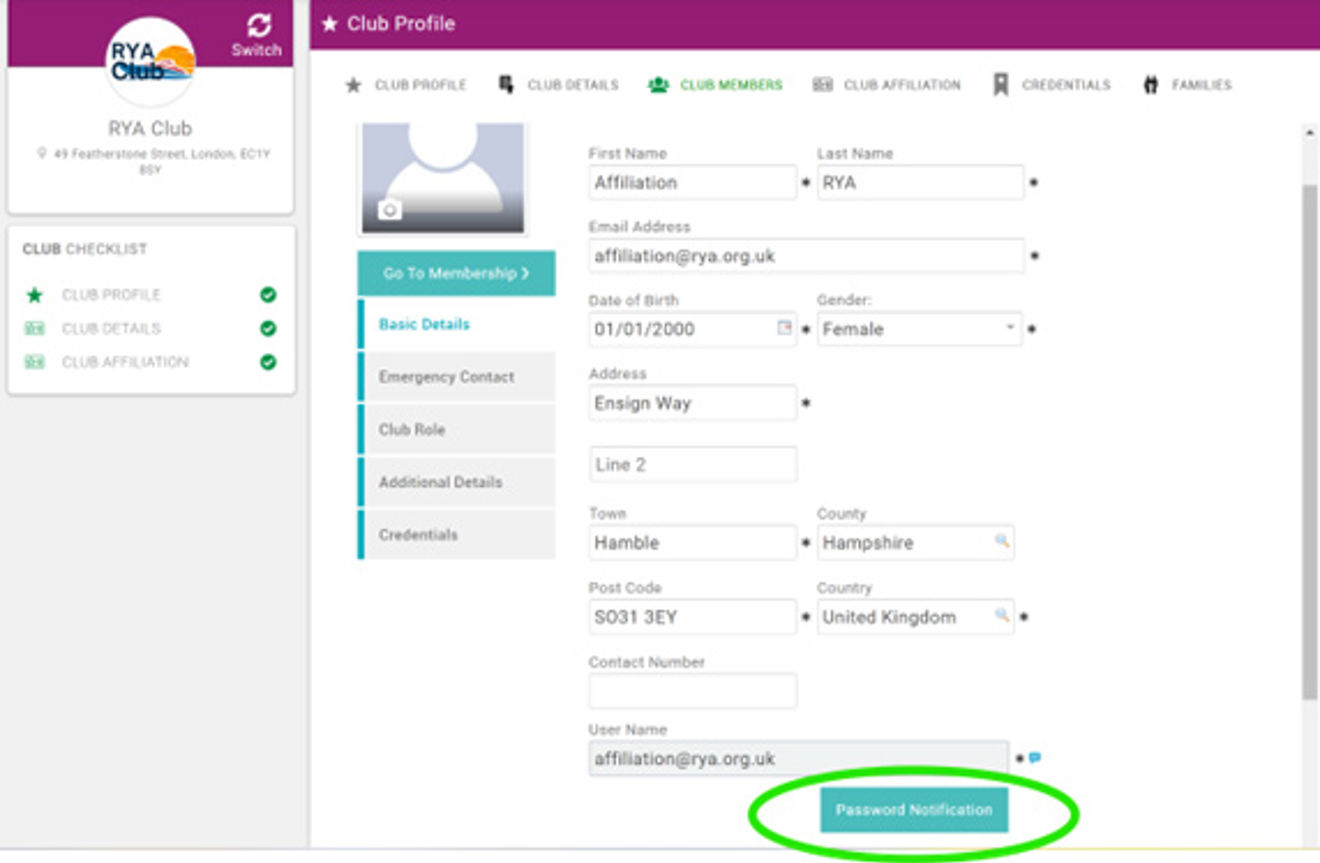1320x863 pixels.
Task: Click the Go To Membership button
Action: pos(456,273)
